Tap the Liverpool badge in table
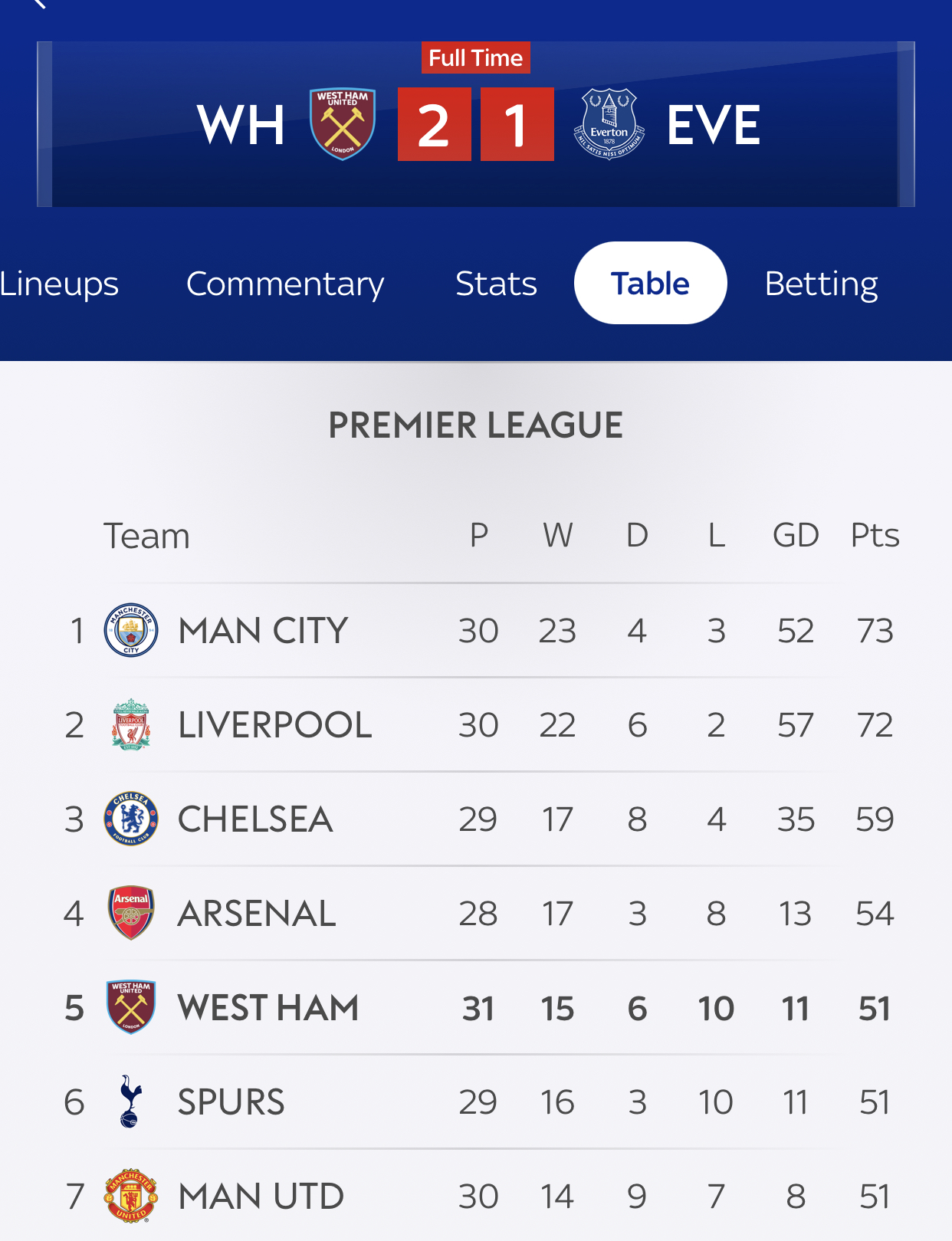The image size is (952, 1241). 131,724
